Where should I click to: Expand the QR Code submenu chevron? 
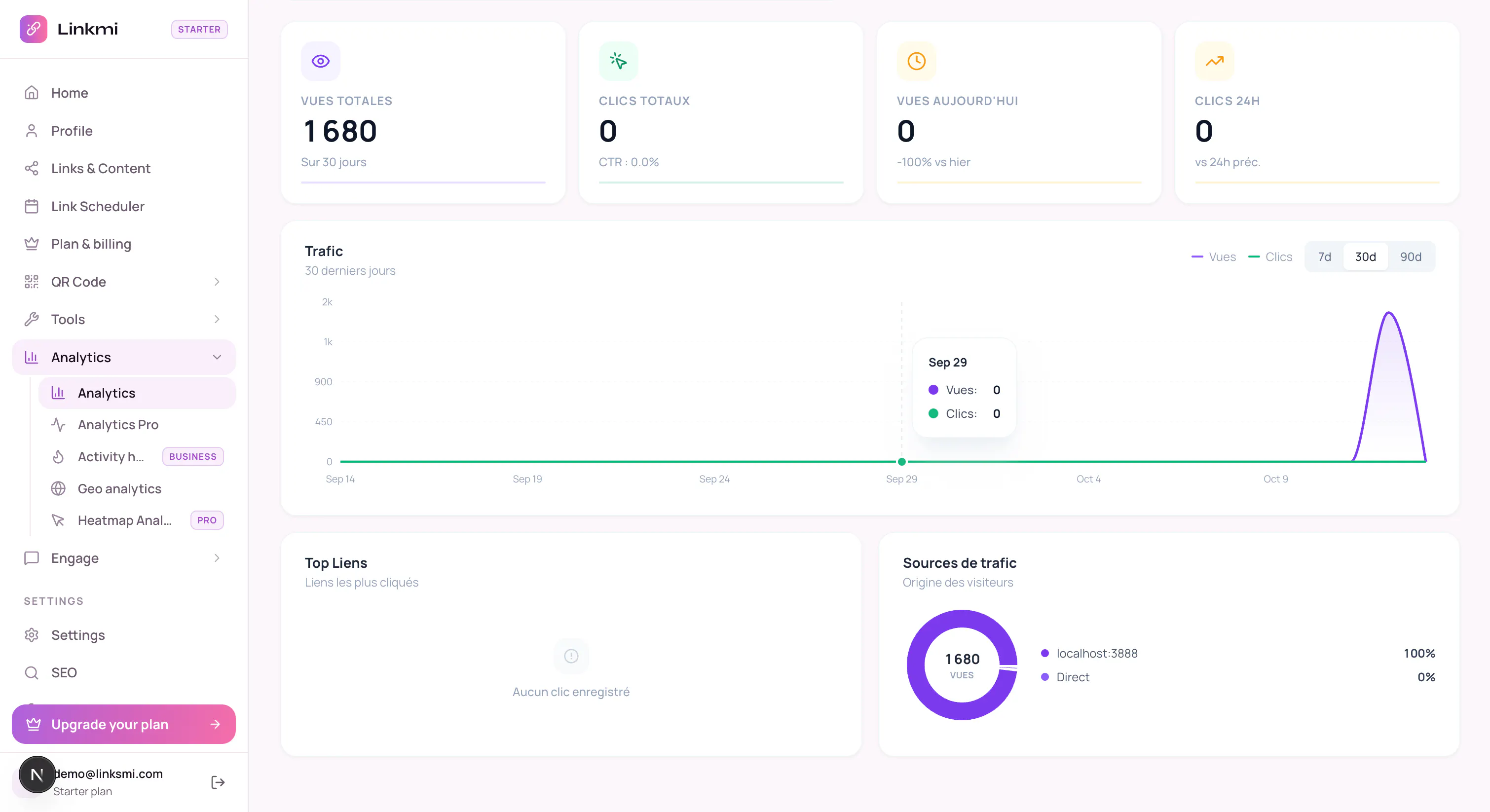coord(217,282)
